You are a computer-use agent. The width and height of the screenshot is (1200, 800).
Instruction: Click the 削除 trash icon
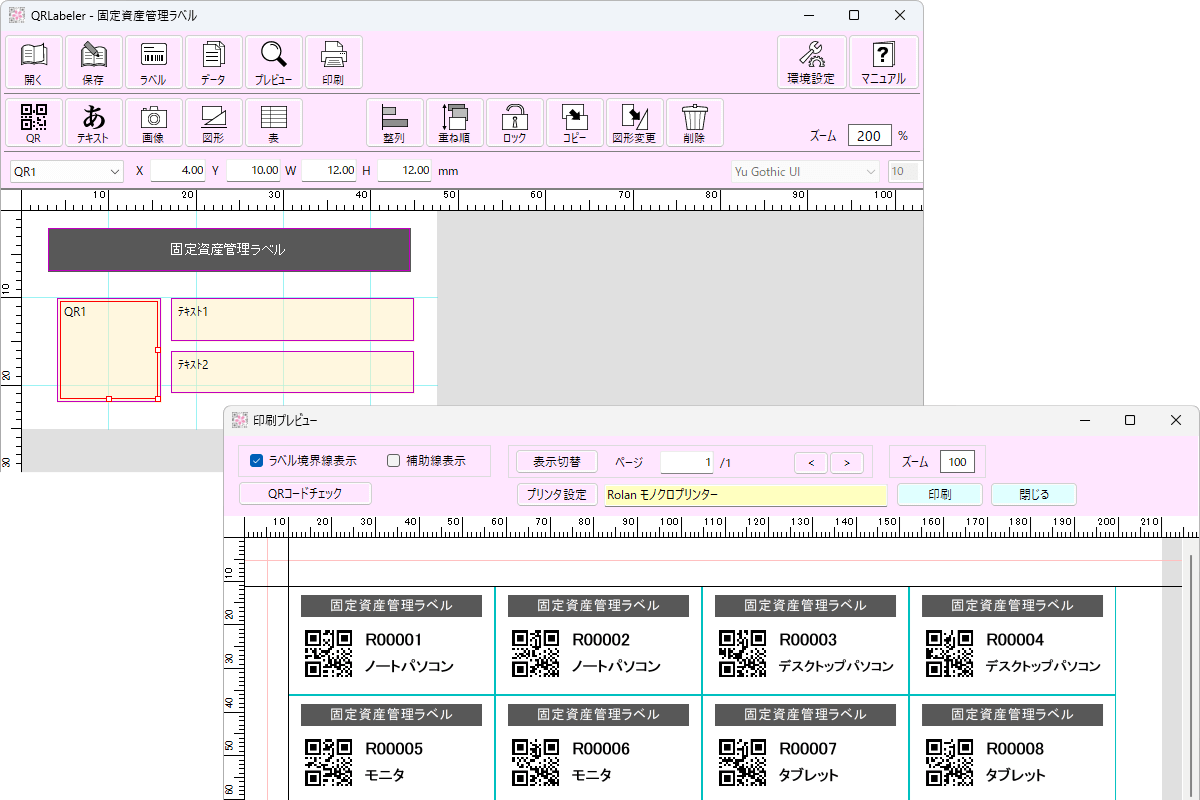coord(694,123)
